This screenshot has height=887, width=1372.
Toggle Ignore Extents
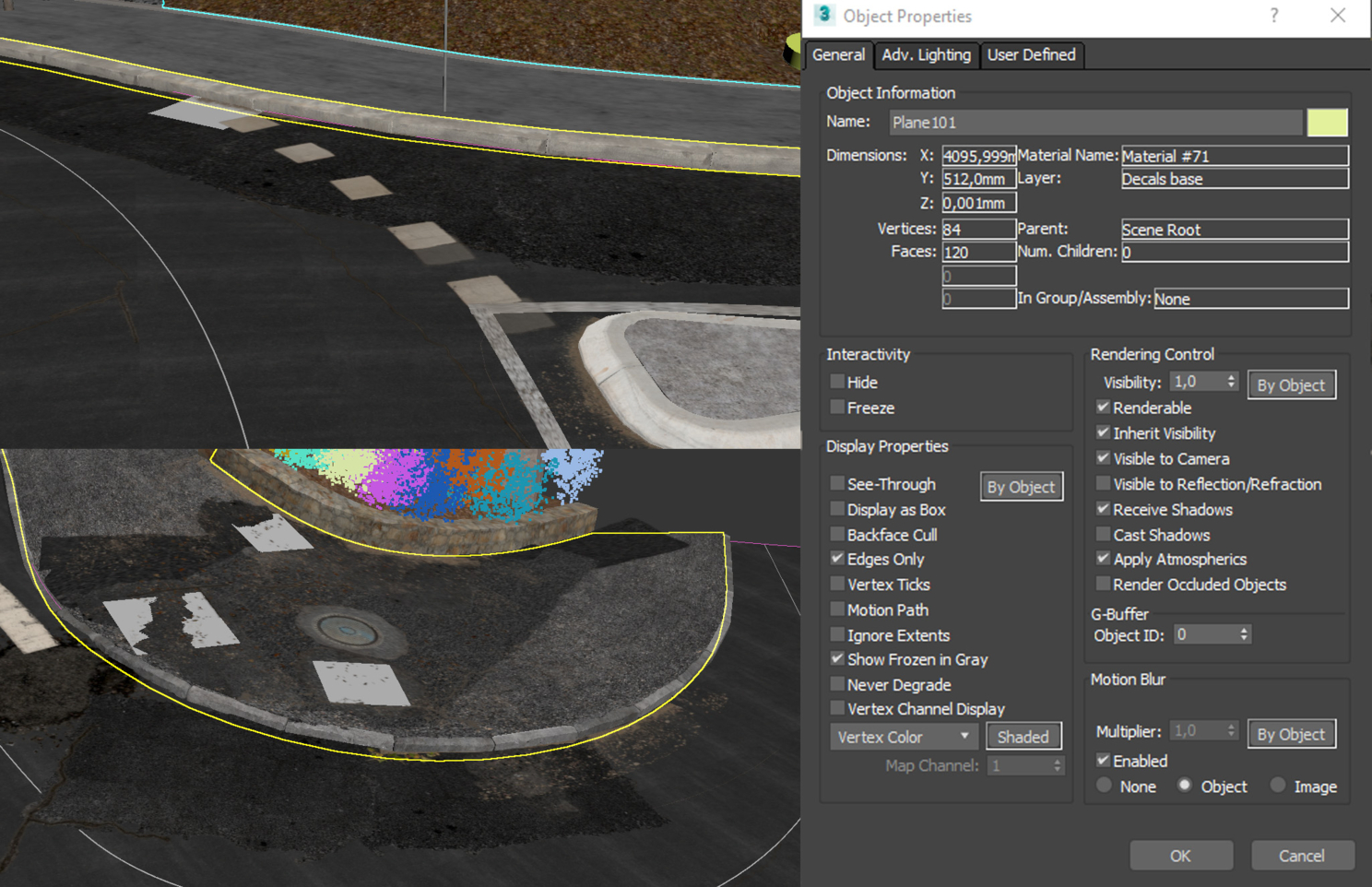pos(837,634)
